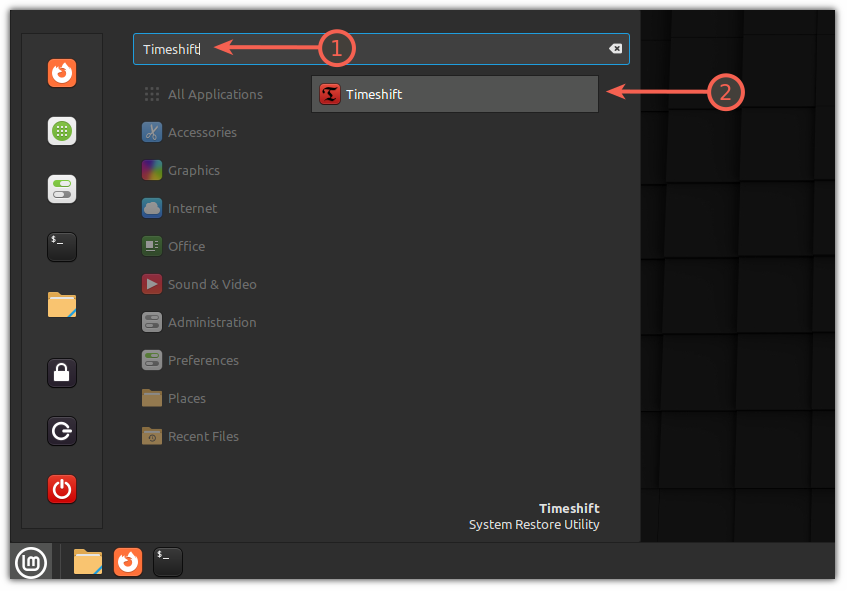The height and width of the screenshot is (591, 847).
Task: Open Terminal from the favorites sidebar
Action: tap(62, 247)
